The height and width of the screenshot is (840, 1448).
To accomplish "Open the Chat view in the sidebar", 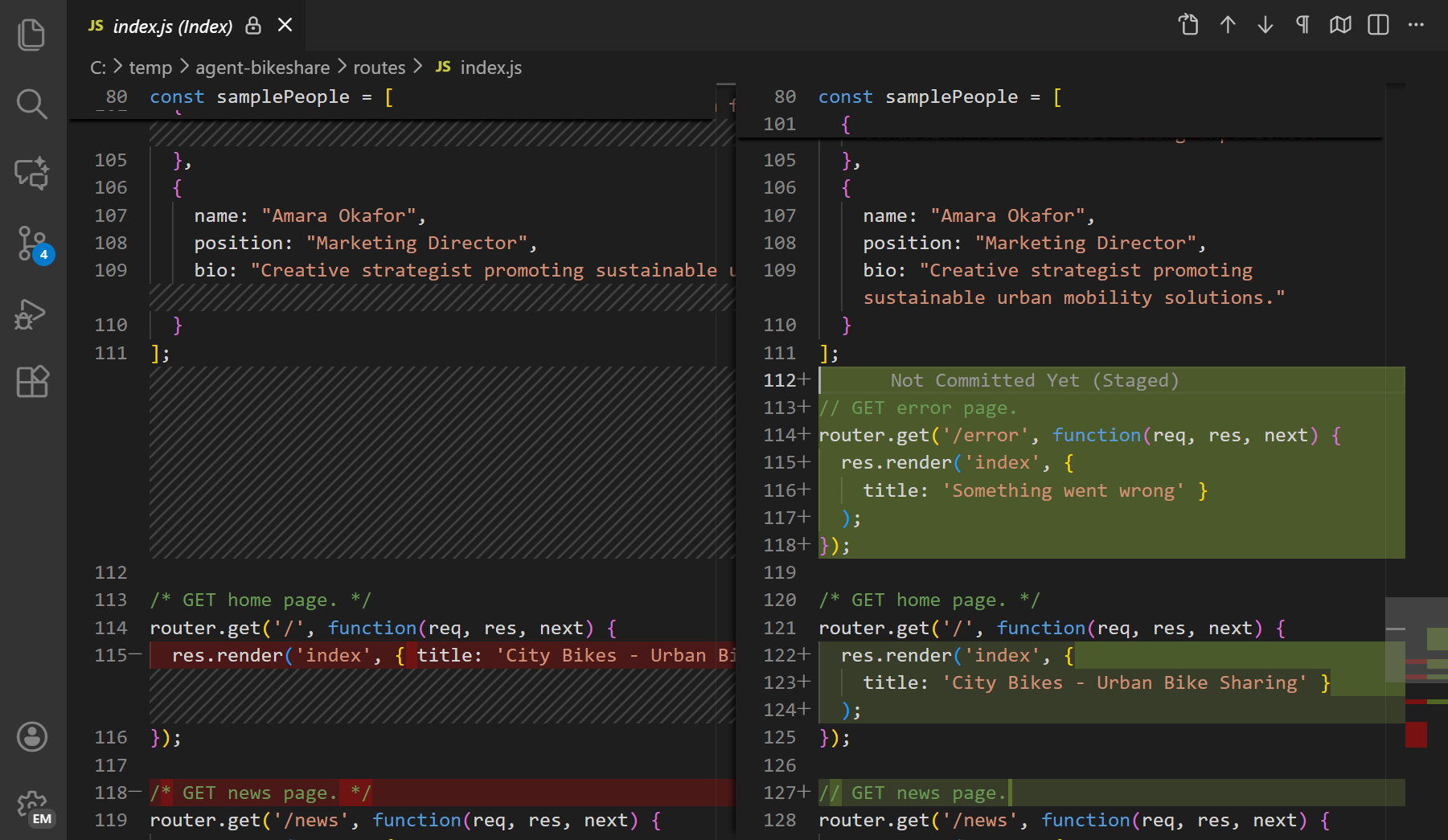I will 31,174.
